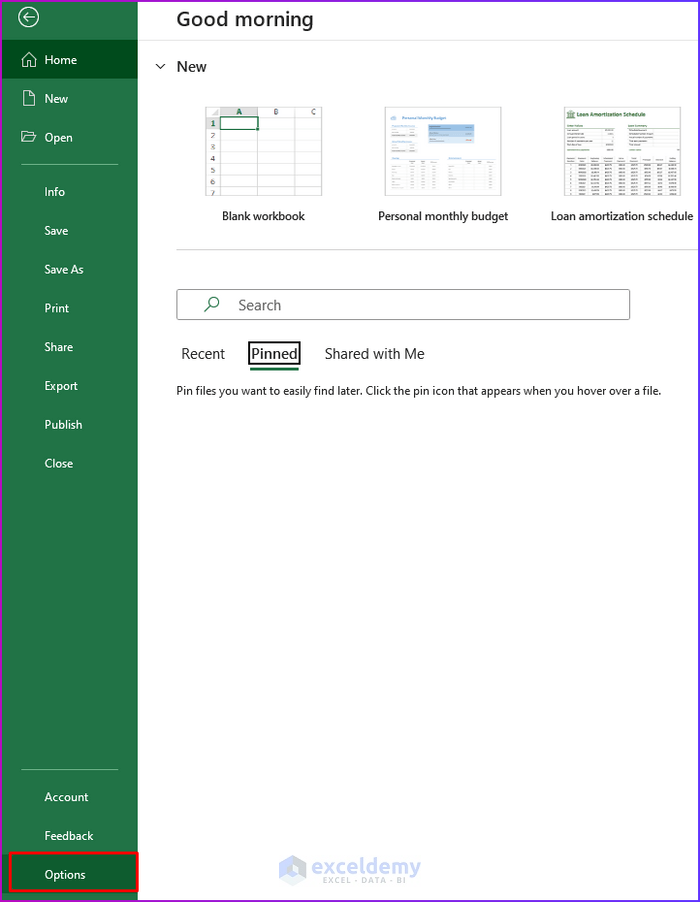Click the New section heading
This screenshot has height=902, width=700.
click(192, 67)
